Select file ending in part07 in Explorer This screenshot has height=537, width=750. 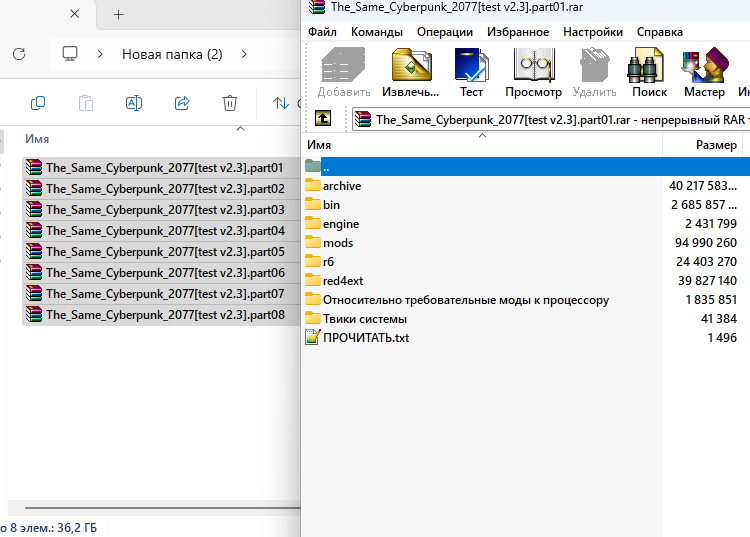click(x=161, y=294)
